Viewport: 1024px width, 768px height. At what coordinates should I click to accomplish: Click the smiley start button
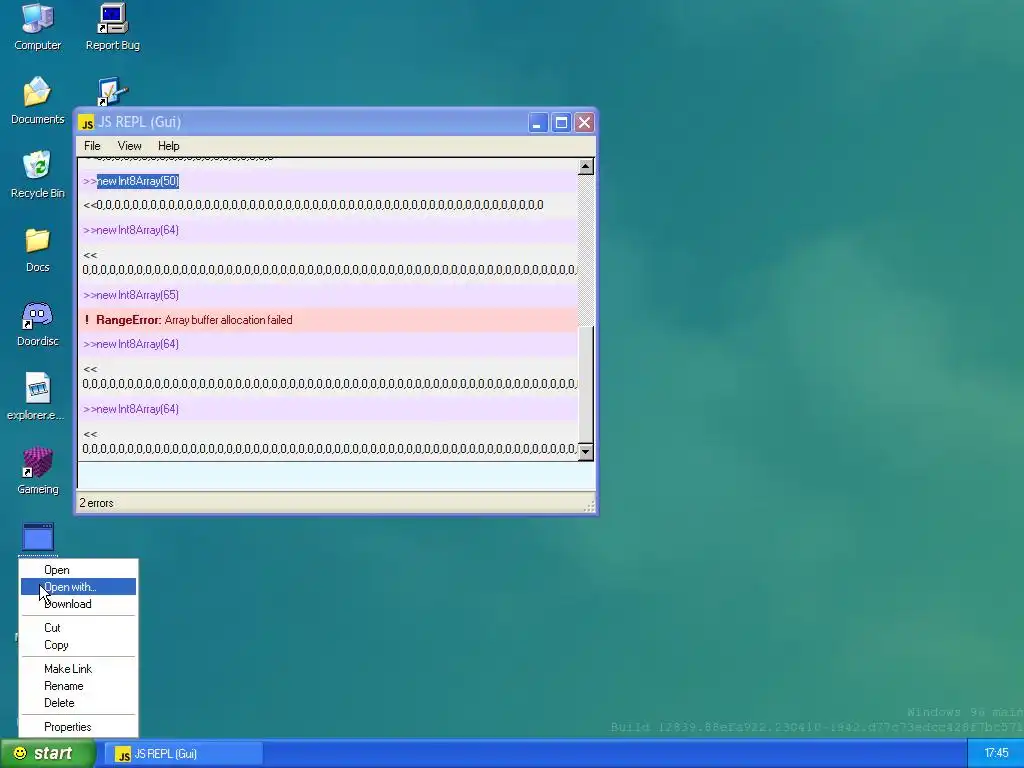(x=46, y=754)
